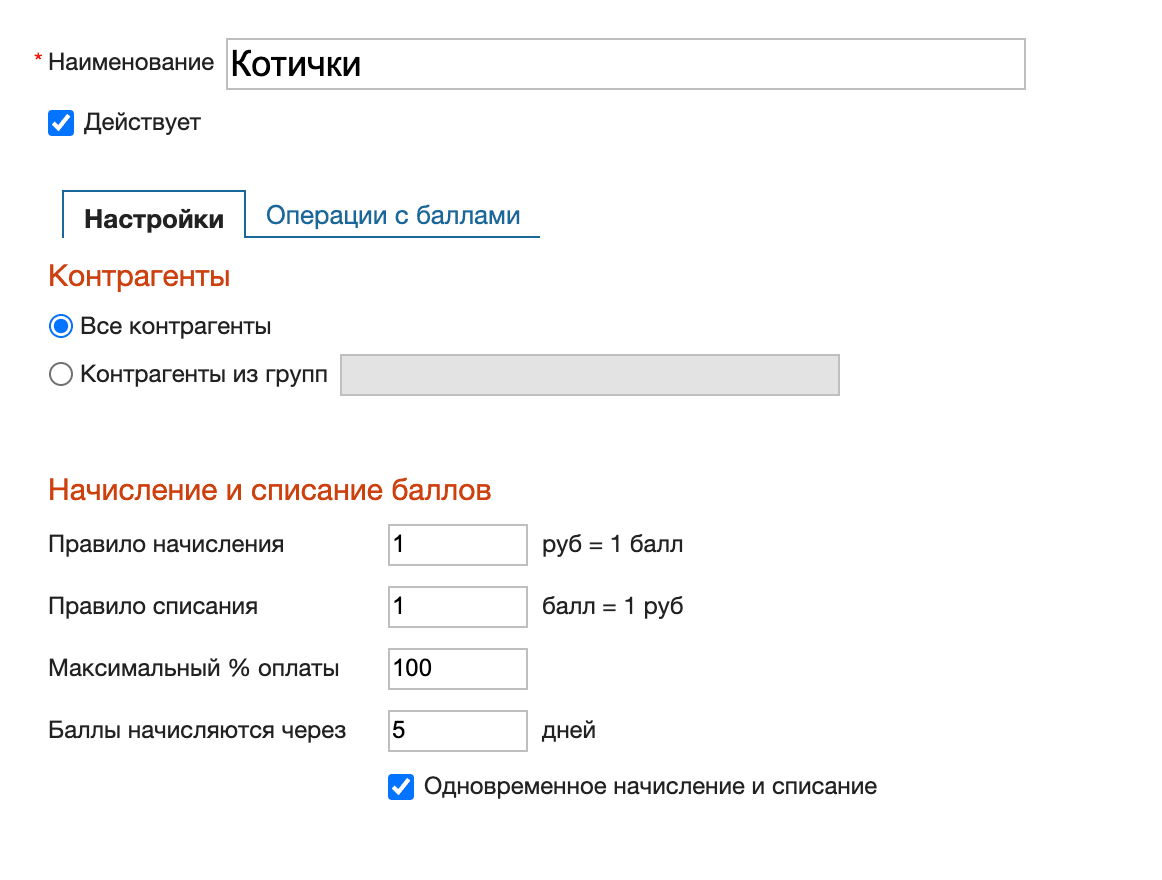Select the "Все контрагенты" radio button

(x=60, y=326)
